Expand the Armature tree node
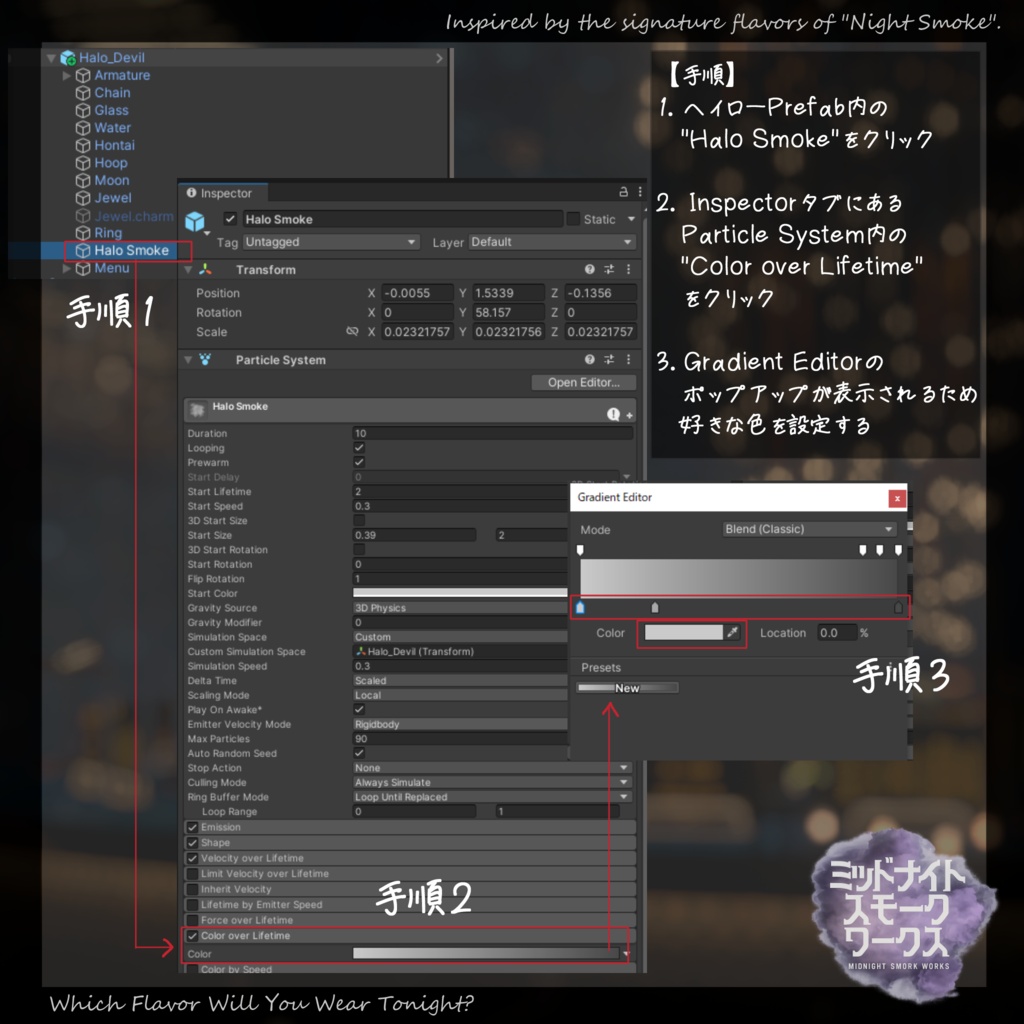Screen dimensions: 1024x1024 click(66, 76)
